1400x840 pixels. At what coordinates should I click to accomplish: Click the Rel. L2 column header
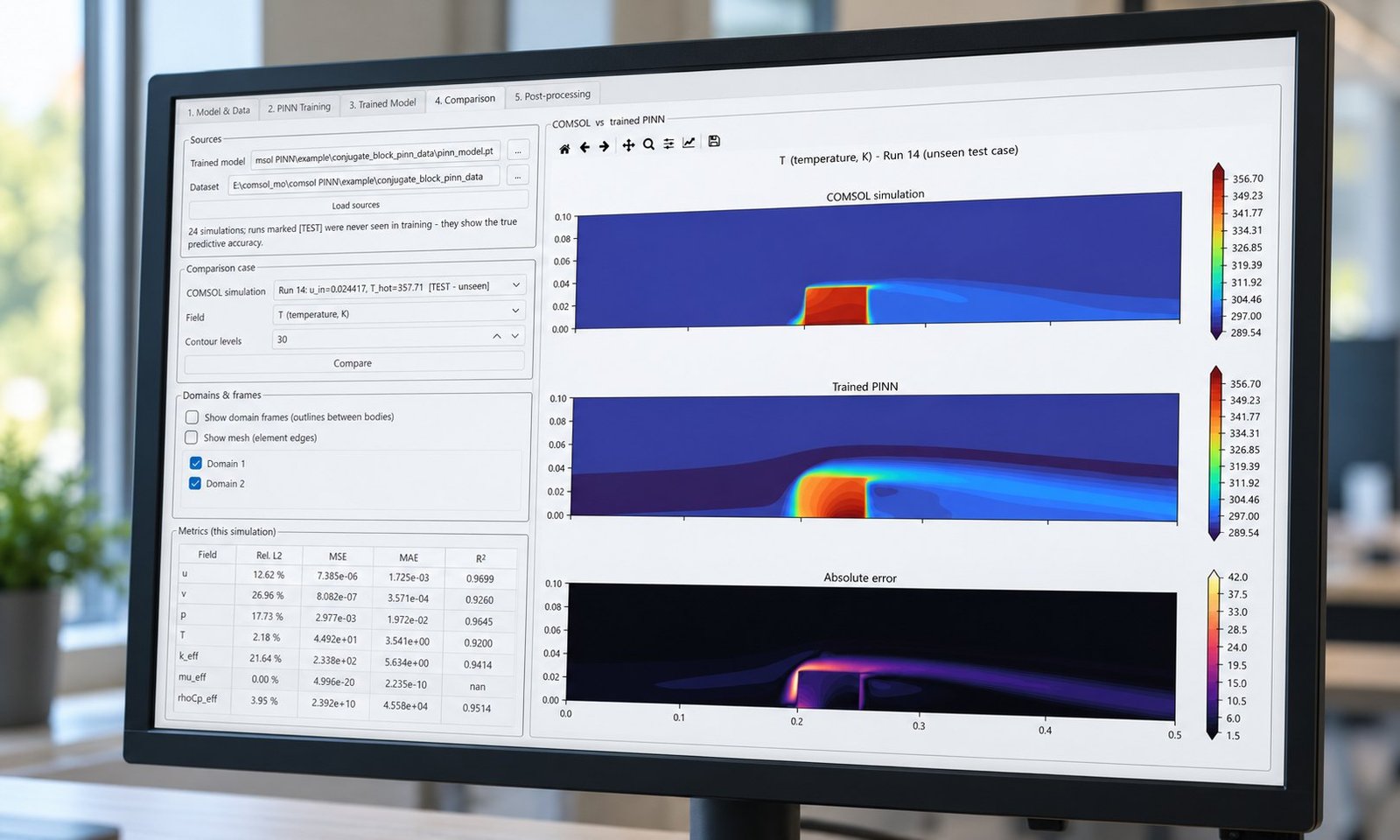(269, 555)
